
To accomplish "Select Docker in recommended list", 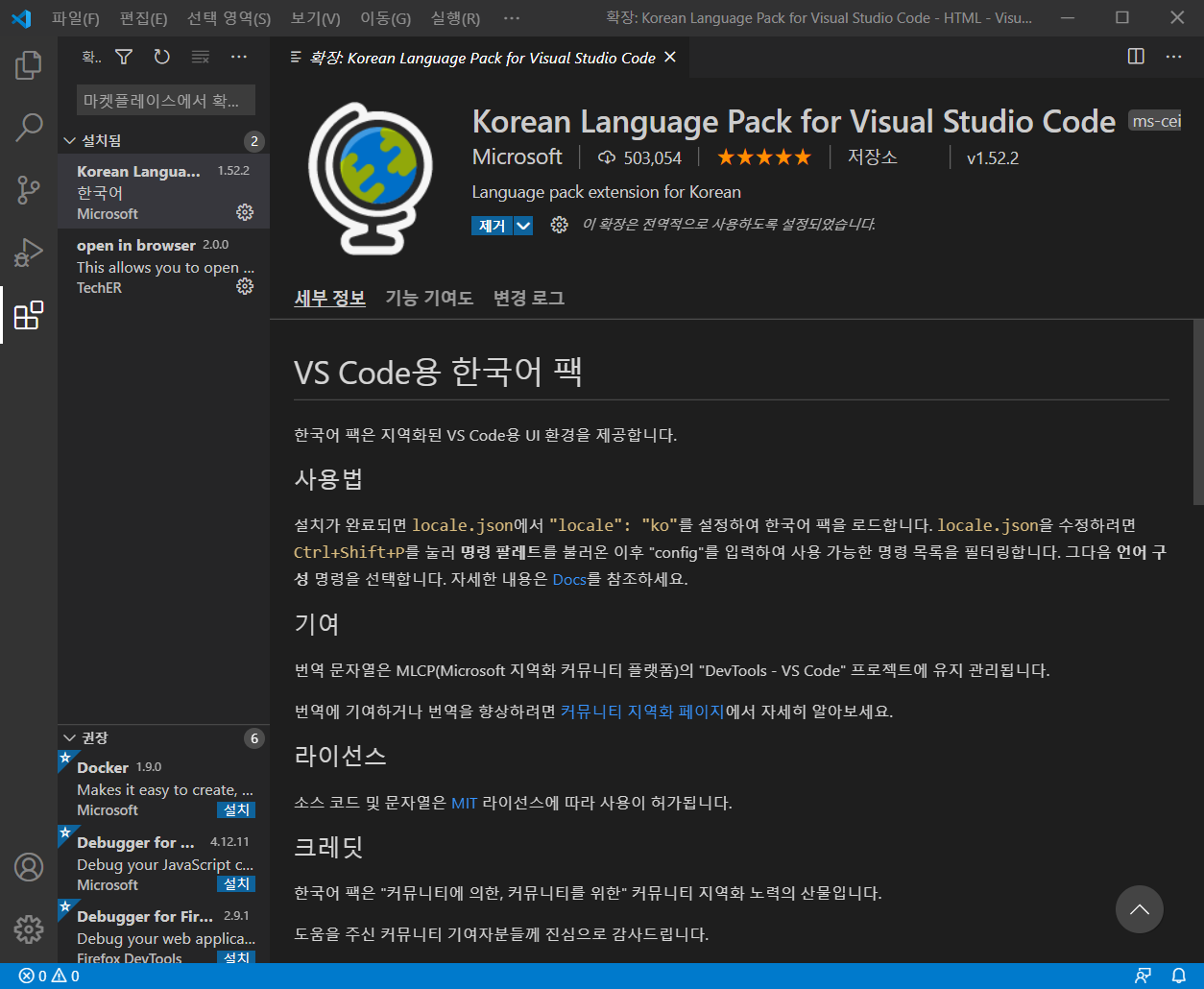I will (x=163, y=787).
